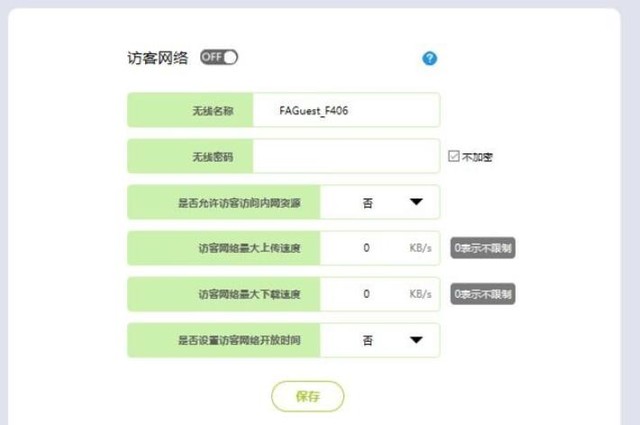The width and height of the screenshot is (640, 425).
Task: Click the 不加密 checkbox label text
Action: click(477, 157)
